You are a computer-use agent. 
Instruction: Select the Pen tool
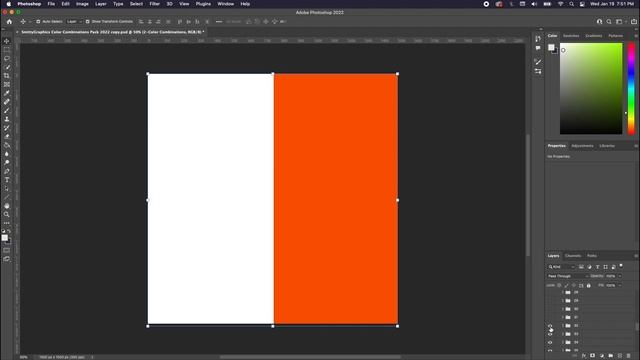coord(7,171)
